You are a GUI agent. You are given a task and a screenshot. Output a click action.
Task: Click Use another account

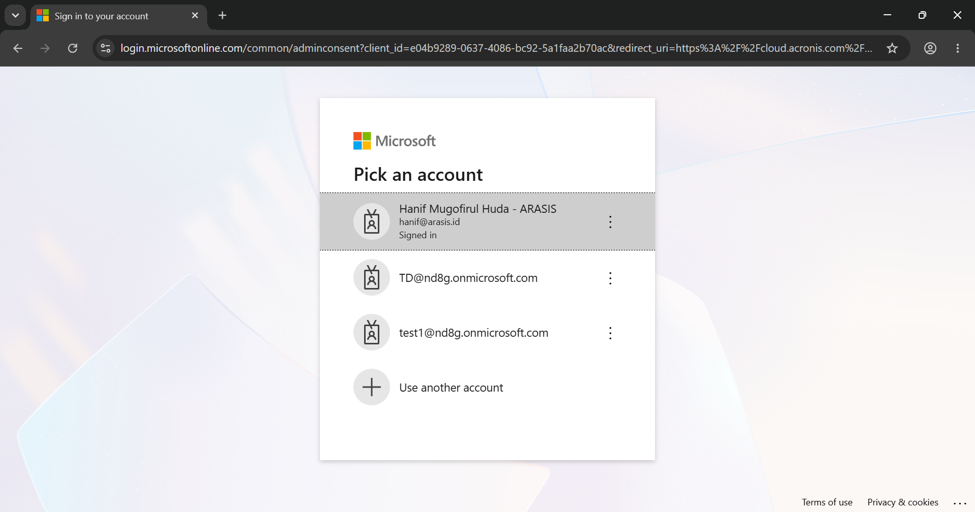click(x=487, y=387)
